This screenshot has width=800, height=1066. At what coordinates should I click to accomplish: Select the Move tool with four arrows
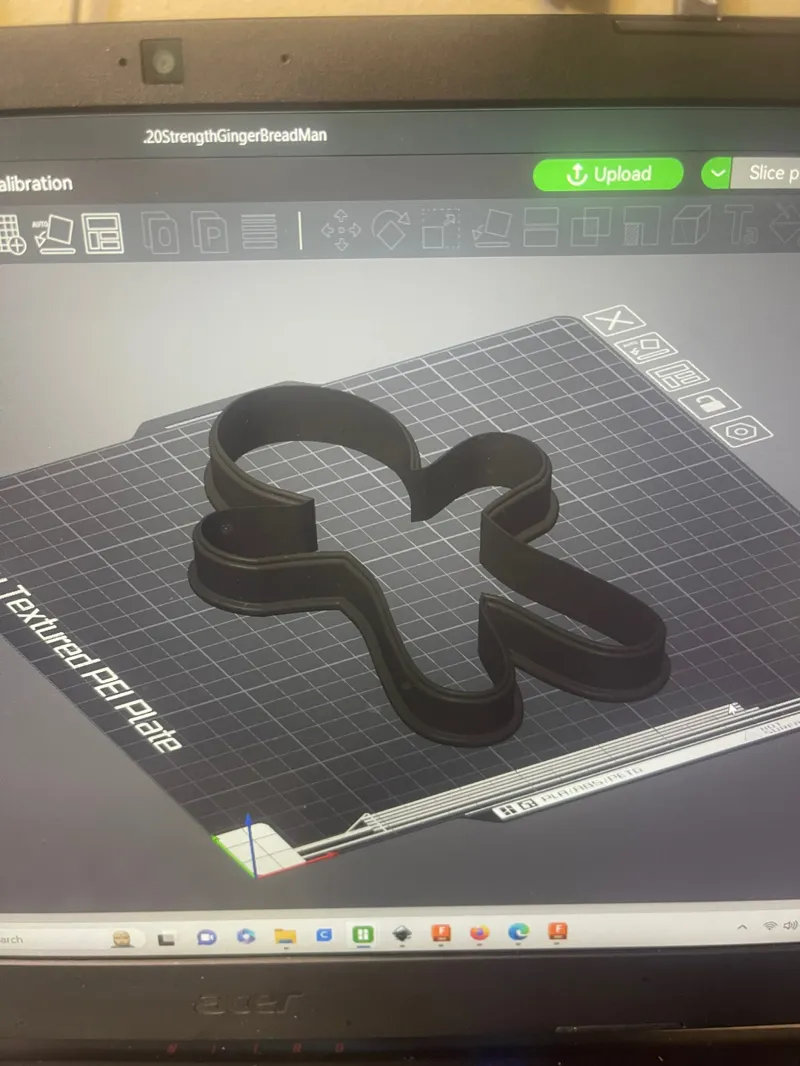click(x=341, y=230)
